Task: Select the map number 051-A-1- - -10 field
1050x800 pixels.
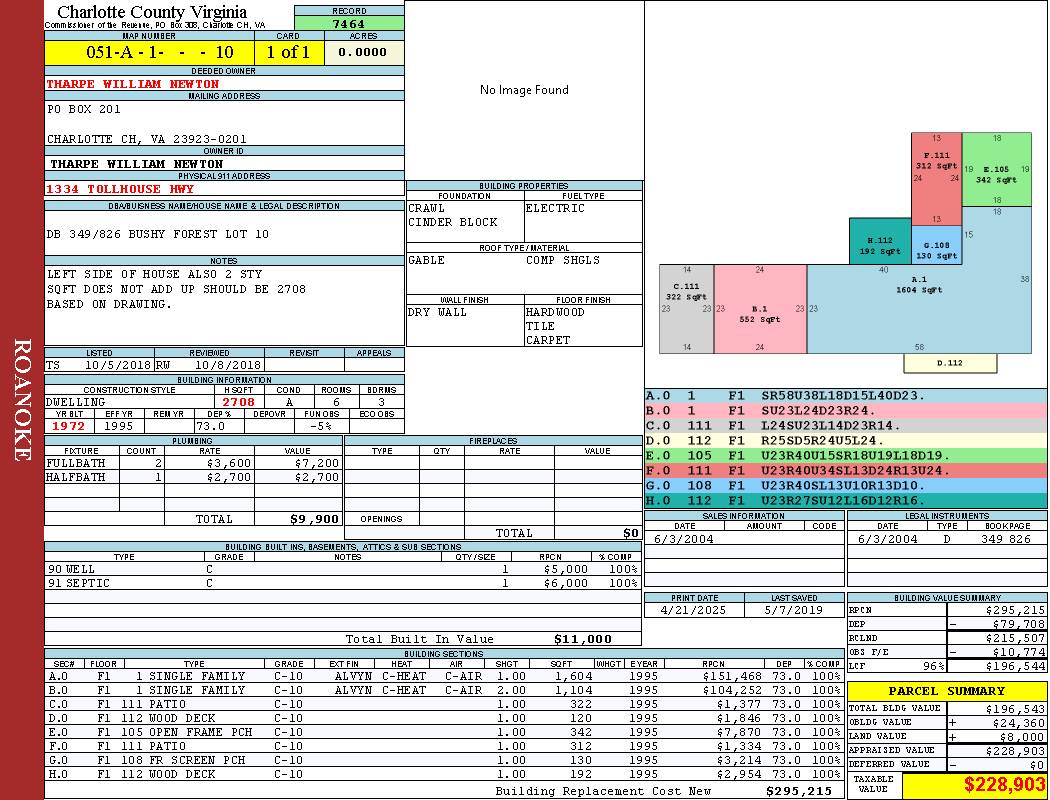Action: [149, 52]
